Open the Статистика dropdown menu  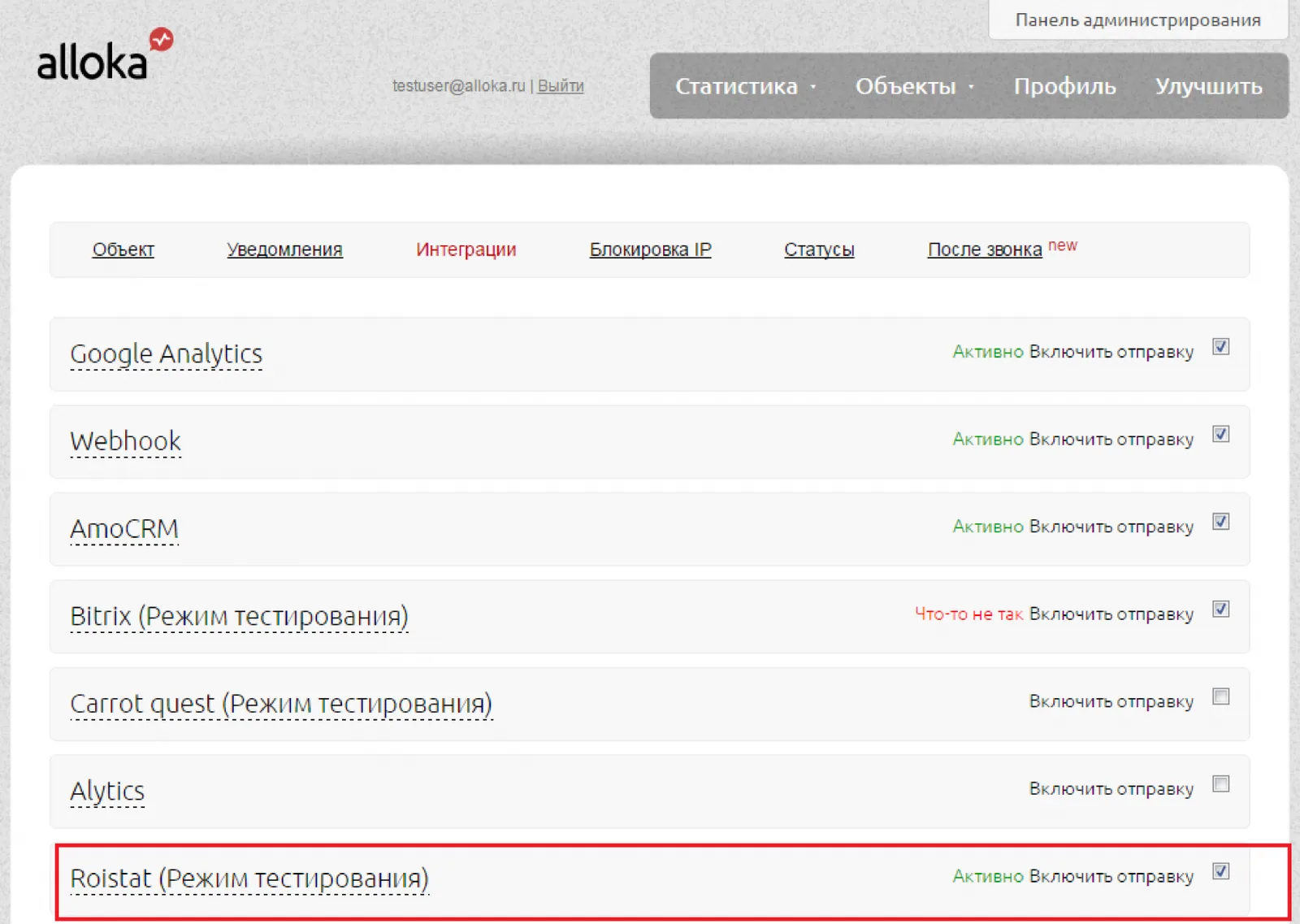[x=745, y=86]
